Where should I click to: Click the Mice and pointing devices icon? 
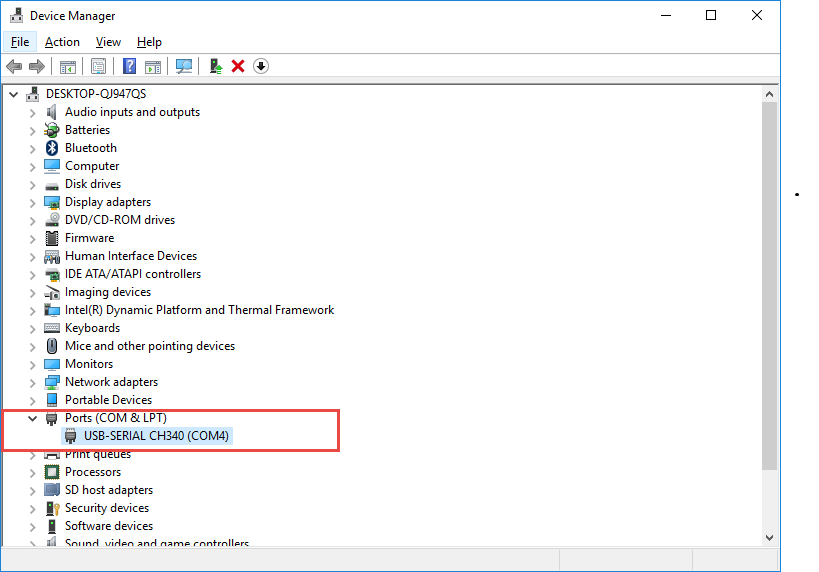coord(52,346)
